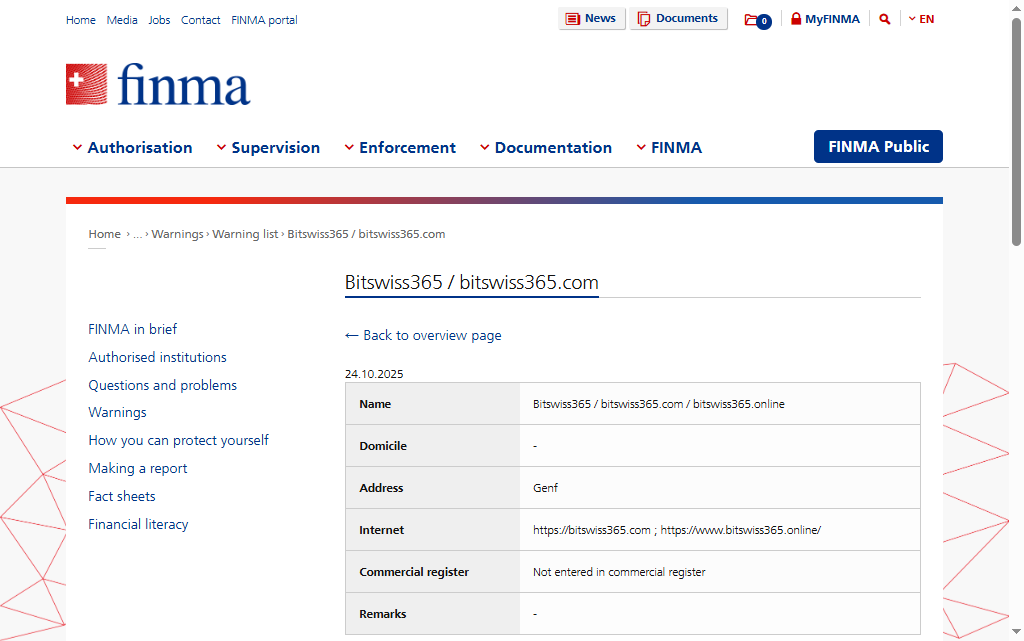Open Fact sheets in the sidebar
The width and height of the screenshot is (1024, 641).
coord(121,496)
